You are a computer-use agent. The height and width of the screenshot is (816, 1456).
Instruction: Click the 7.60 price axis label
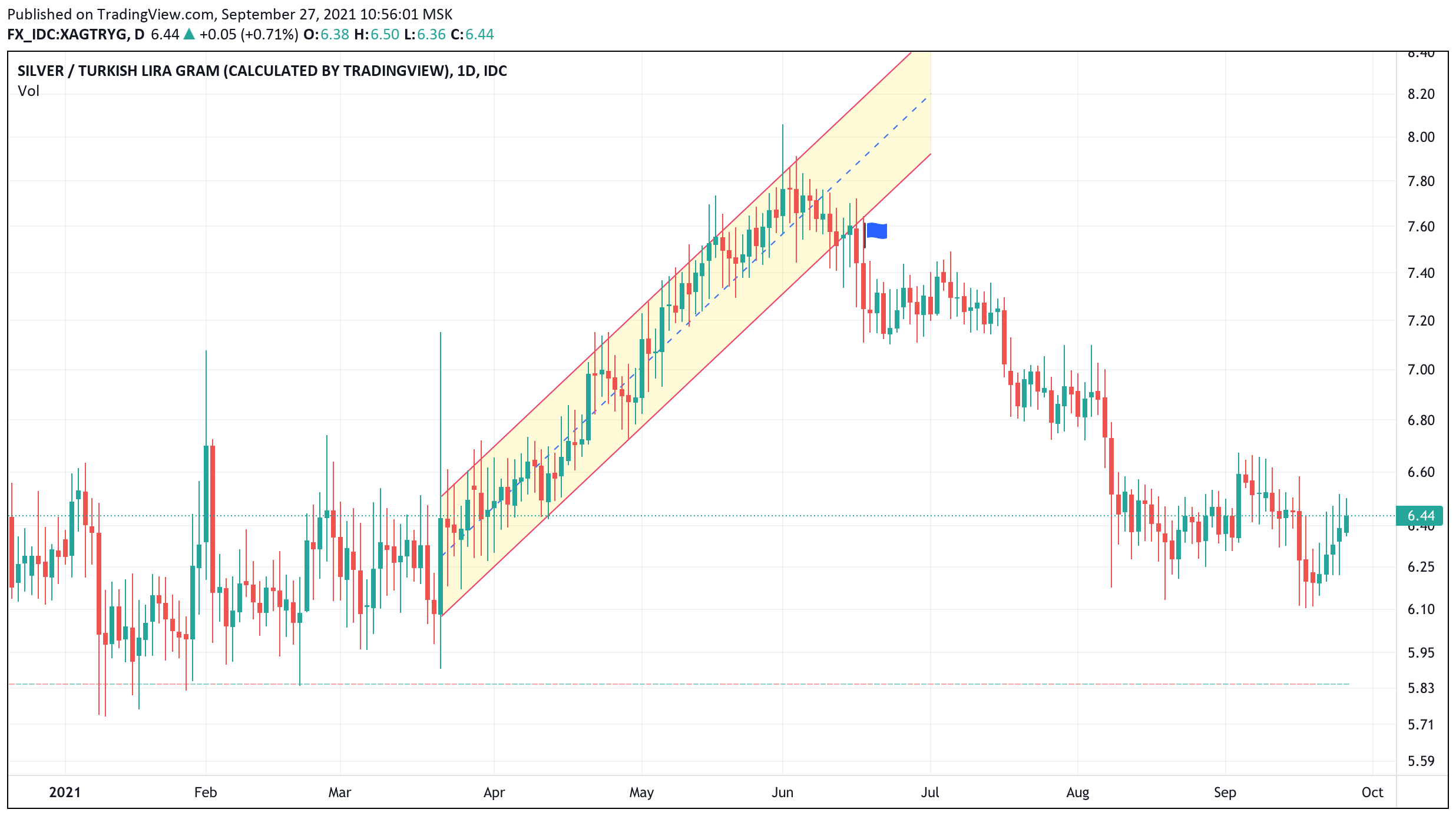(x=1421, y=227)
